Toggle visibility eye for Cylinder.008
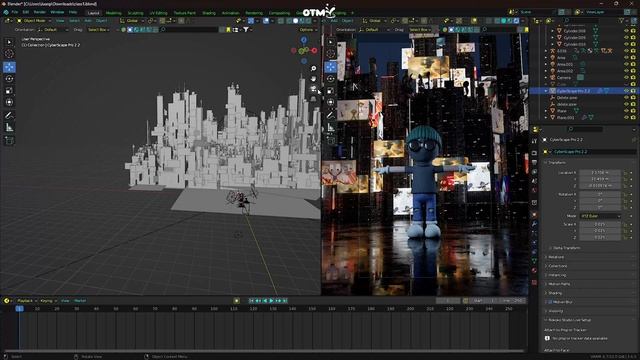Screen dimensions: 640x360 click(x=627, y=31)
